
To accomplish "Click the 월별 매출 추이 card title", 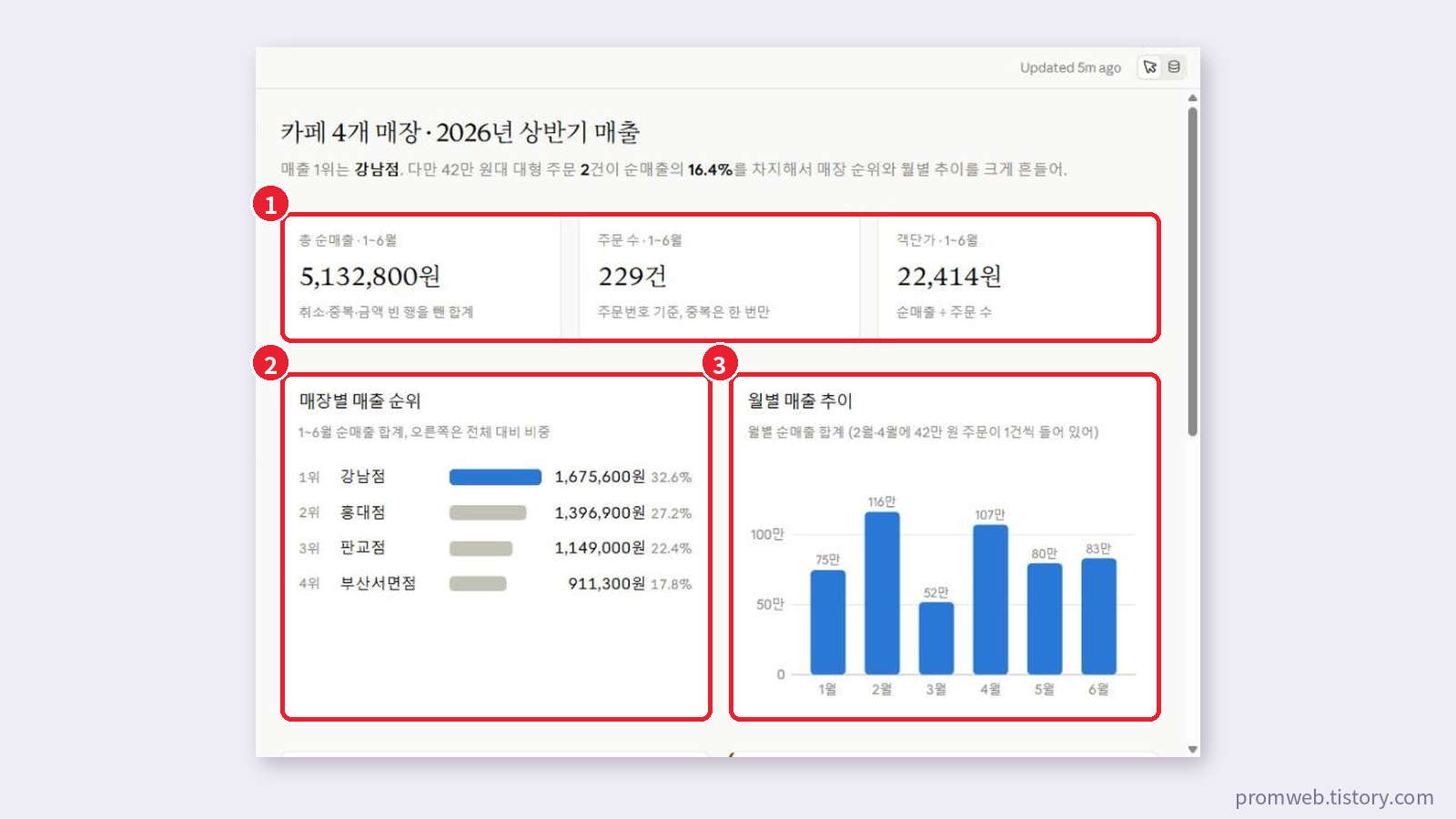I will [x=800, y=400].
